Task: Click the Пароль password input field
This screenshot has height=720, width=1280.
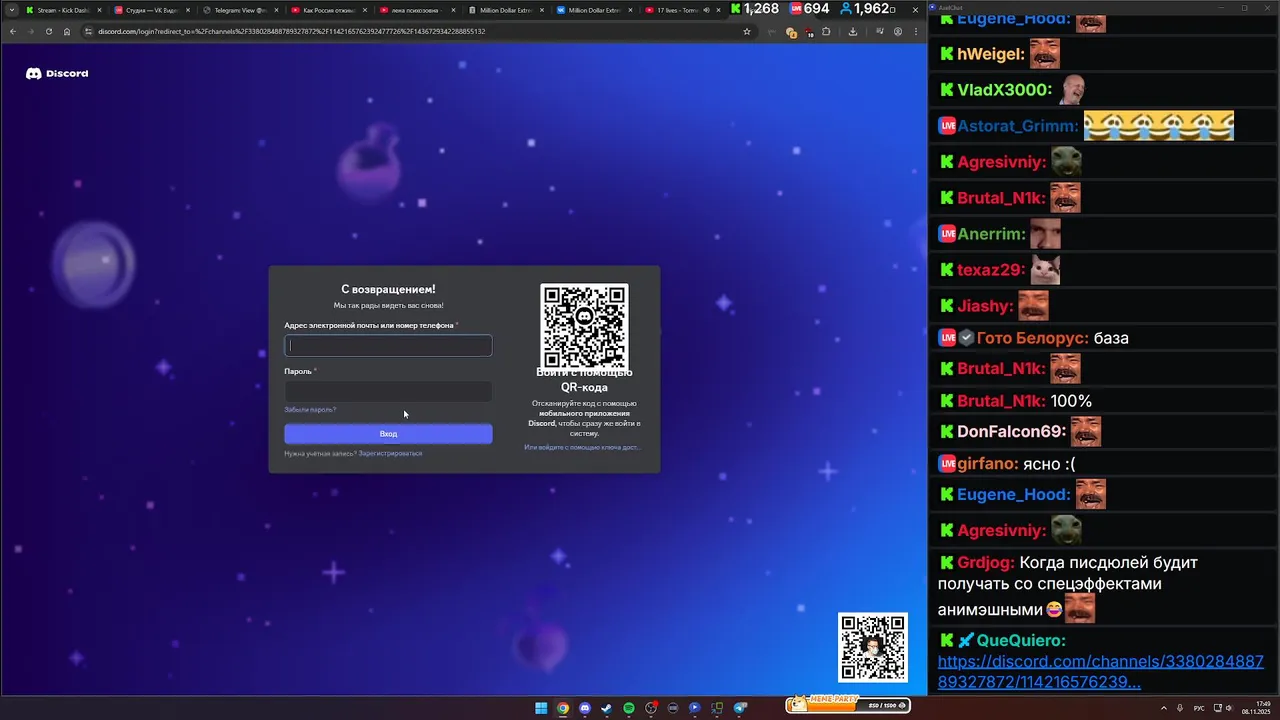Action: (388, 392)
